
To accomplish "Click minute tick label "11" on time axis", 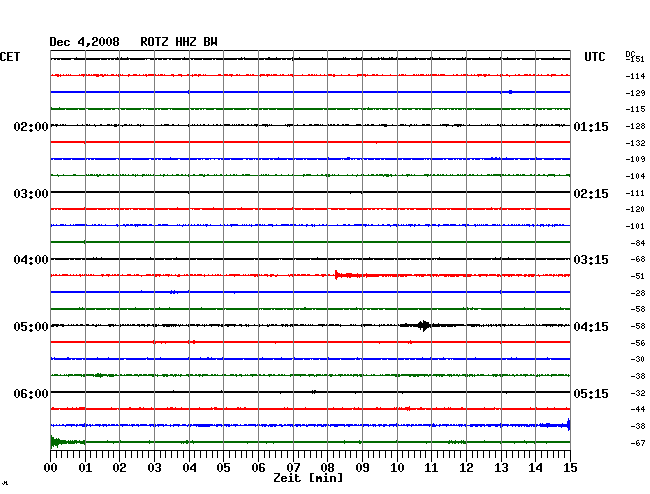I will (432, 467).
